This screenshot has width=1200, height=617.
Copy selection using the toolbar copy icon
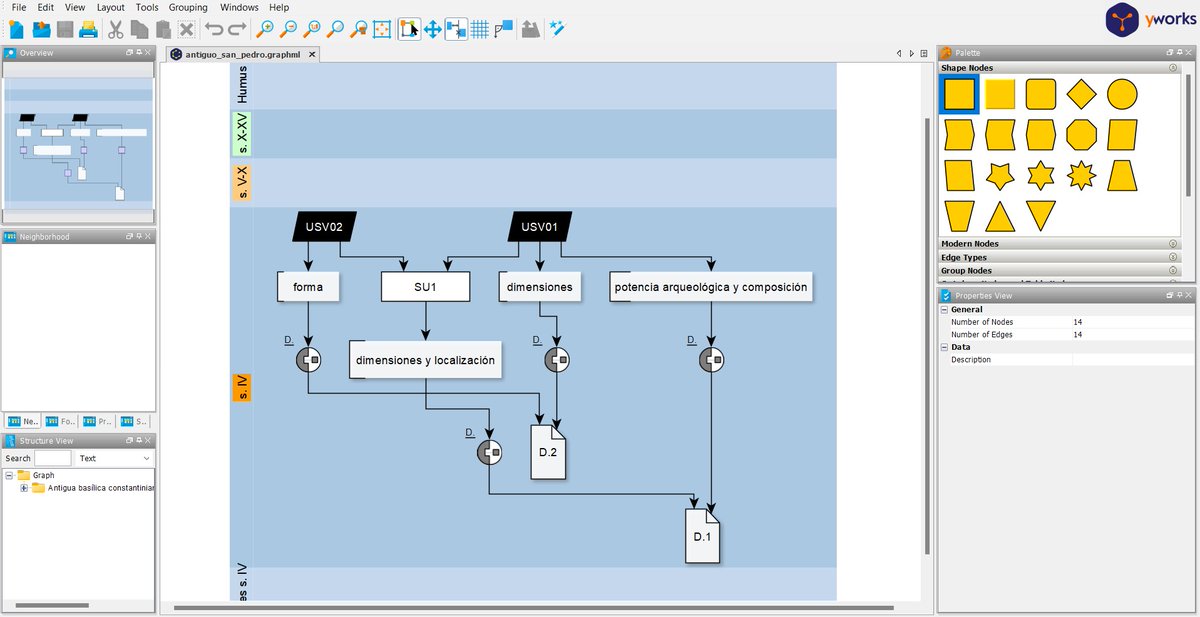click(139, 29)
